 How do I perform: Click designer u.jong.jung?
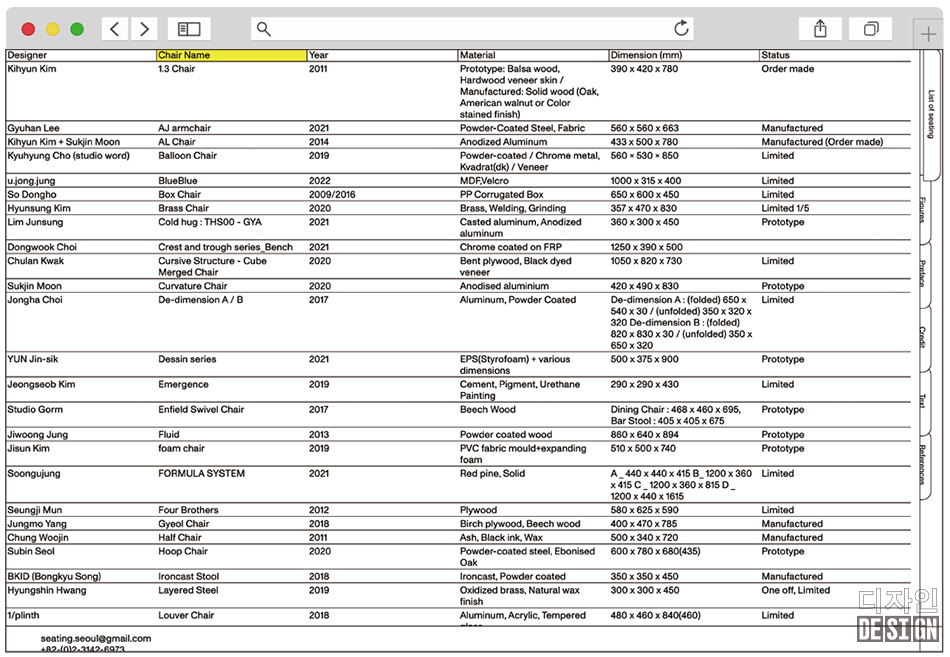pyautogui.click(x=31, y=181)
